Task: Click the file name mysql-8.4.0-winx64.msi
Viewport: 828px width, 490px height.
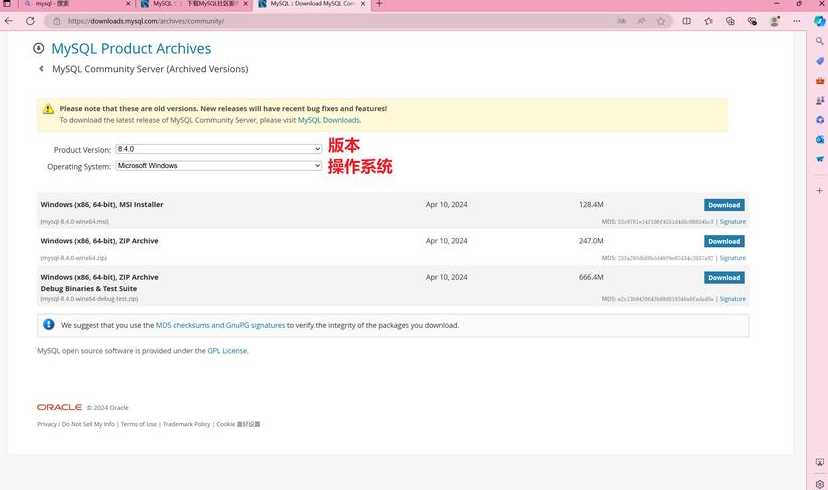Action: [x=74, y=222]
